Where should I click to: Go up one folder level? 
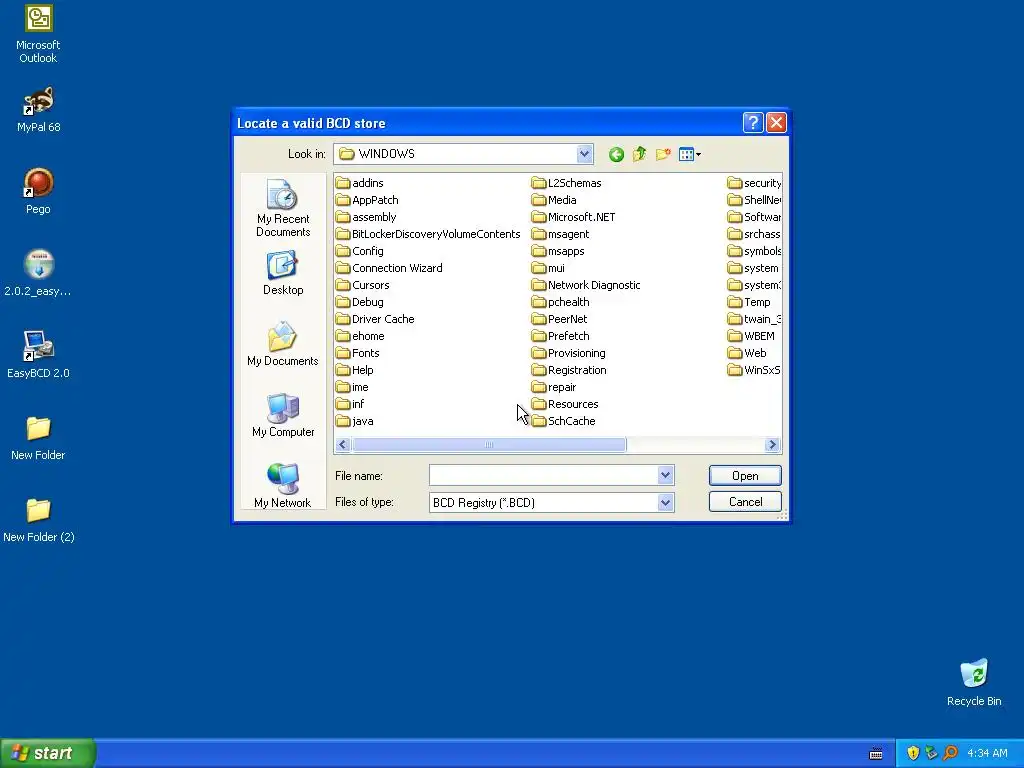pos(639,155)
